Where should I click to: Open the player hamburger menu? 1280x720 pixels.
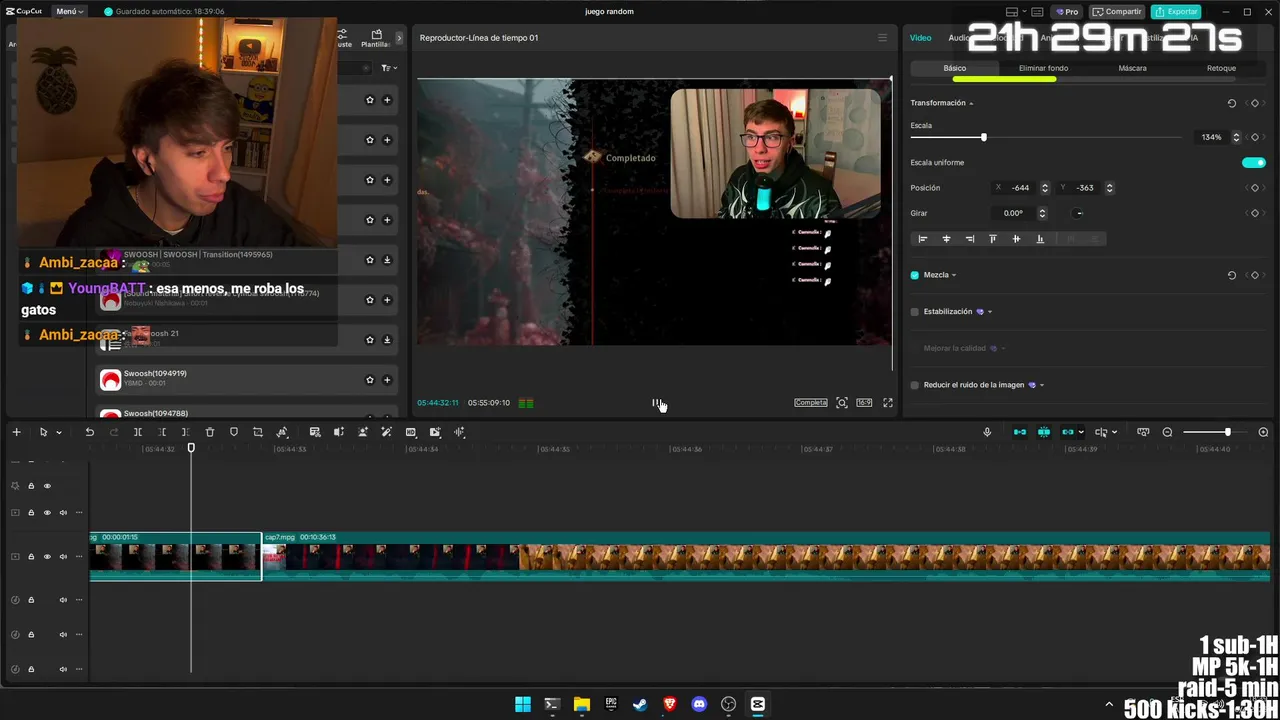tap(882, 38)
